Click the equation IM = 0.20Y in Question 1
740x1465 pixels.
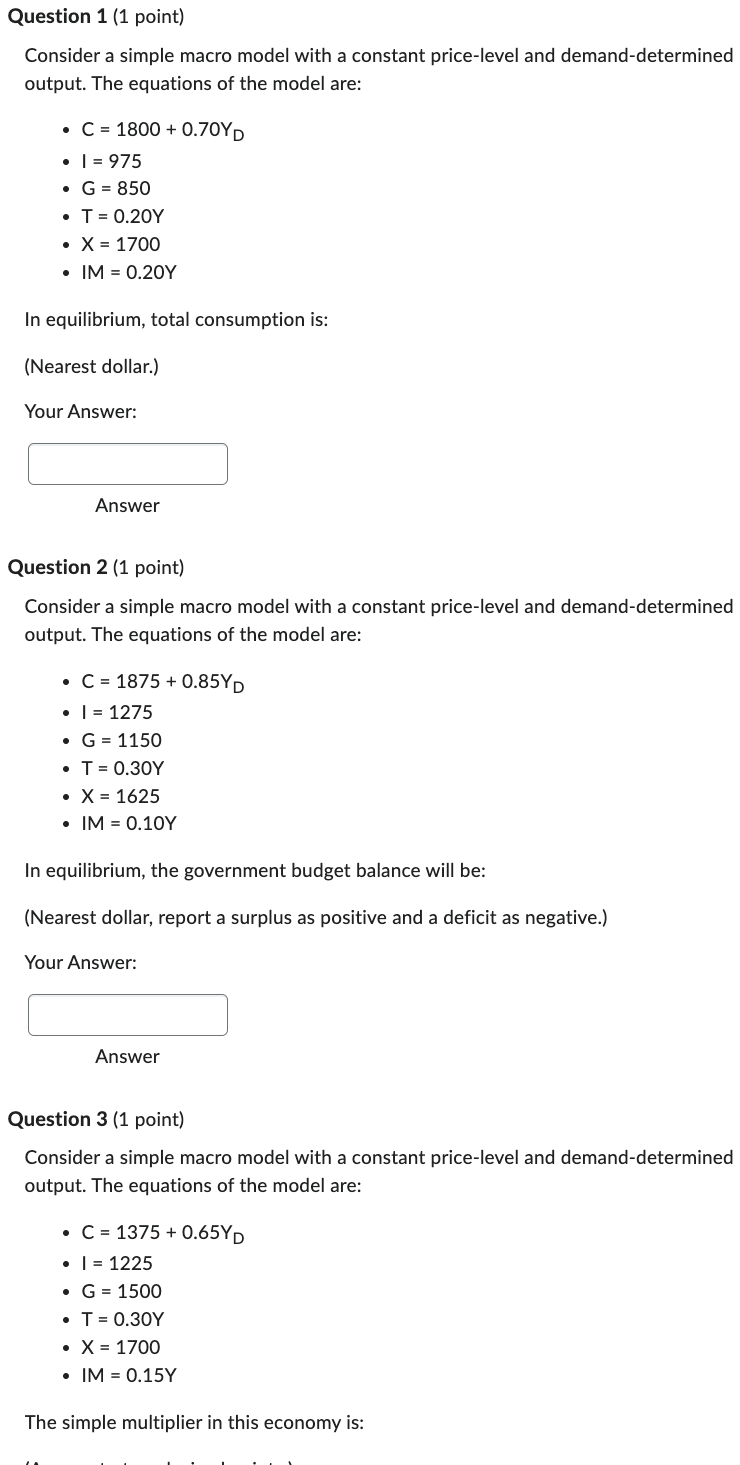(129, 272)
